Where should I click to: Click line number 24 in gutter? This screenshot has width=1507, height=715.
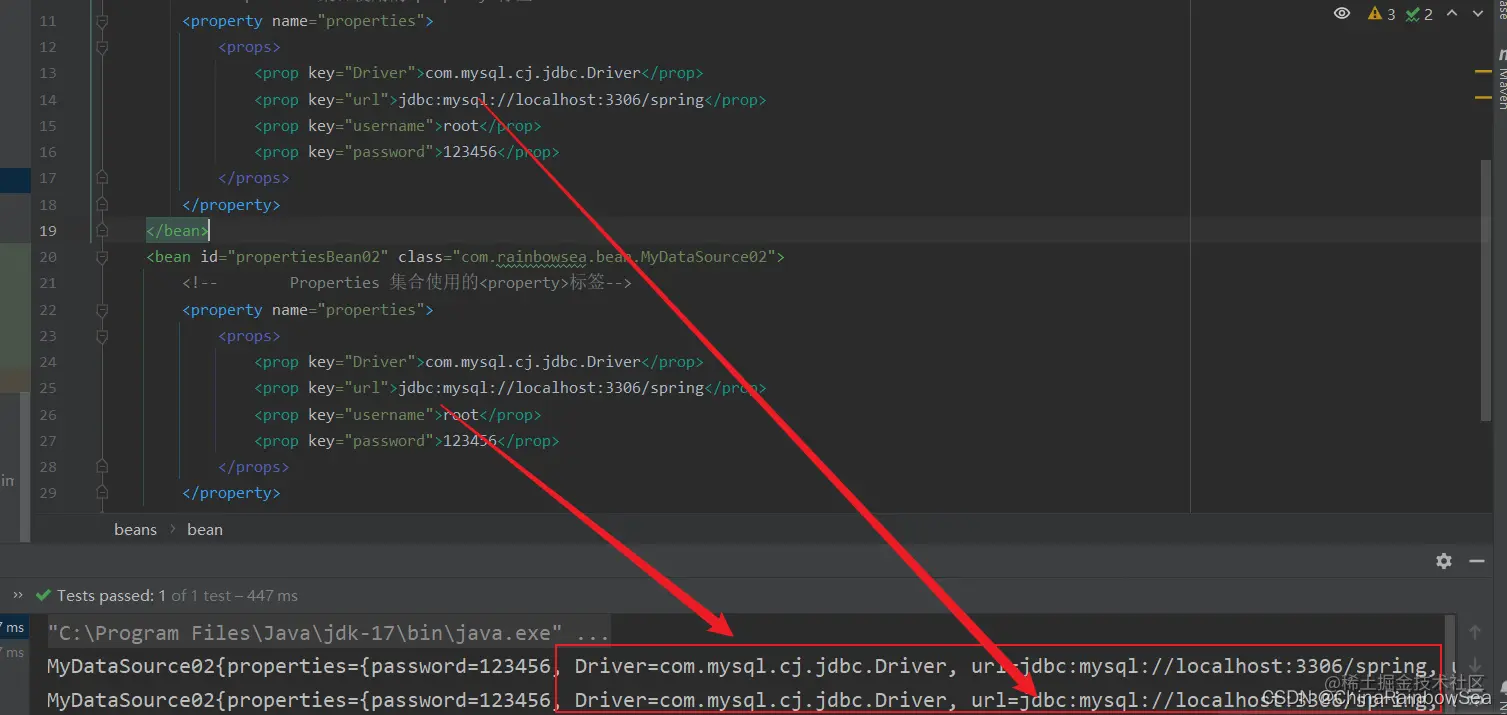click(47, 362)
